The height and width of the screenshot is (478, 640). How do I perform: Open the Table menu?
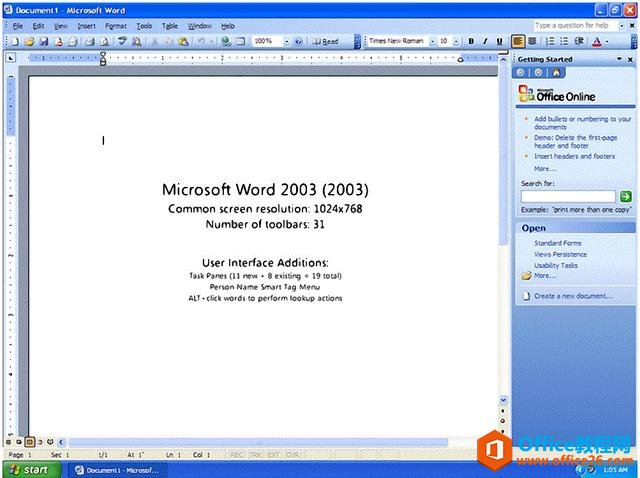(x=170, y=26)
